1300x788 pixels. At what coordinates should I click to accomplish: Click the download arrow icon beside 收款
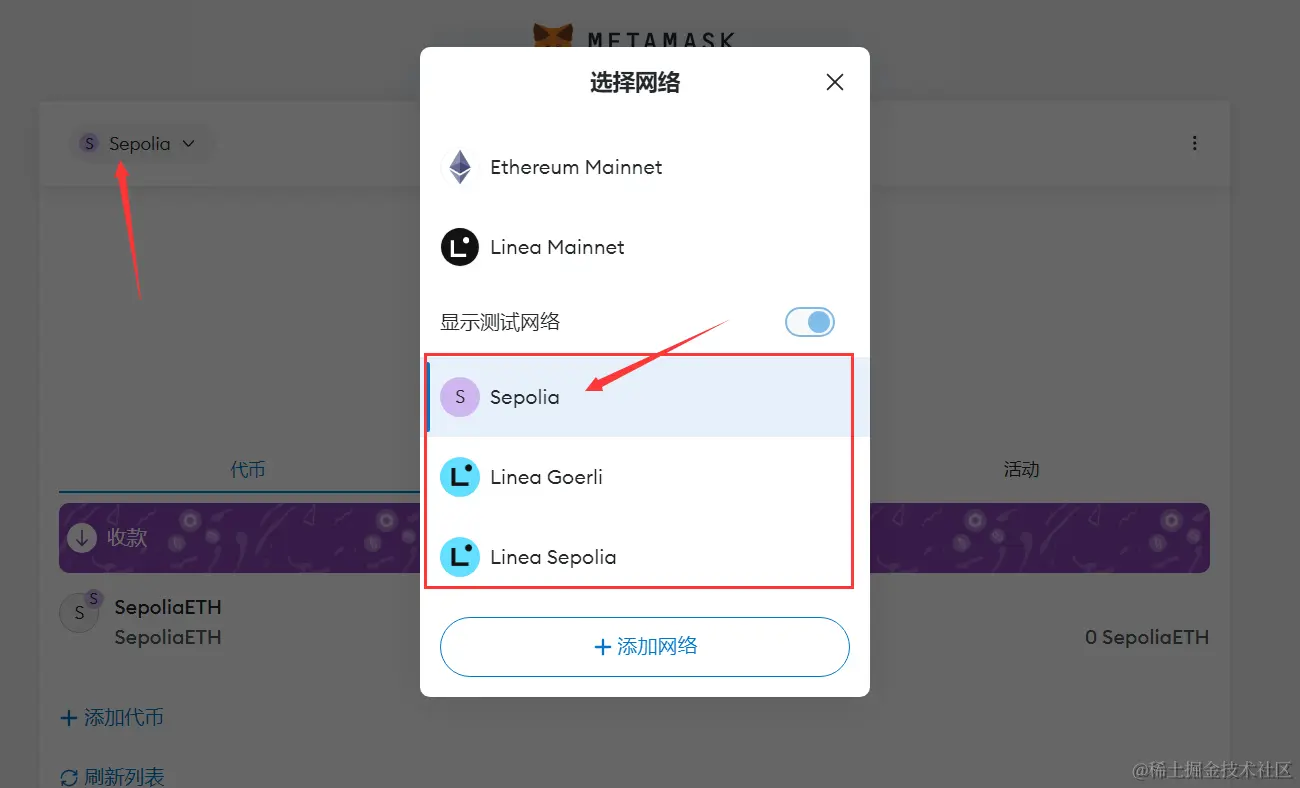coord(82,537)
